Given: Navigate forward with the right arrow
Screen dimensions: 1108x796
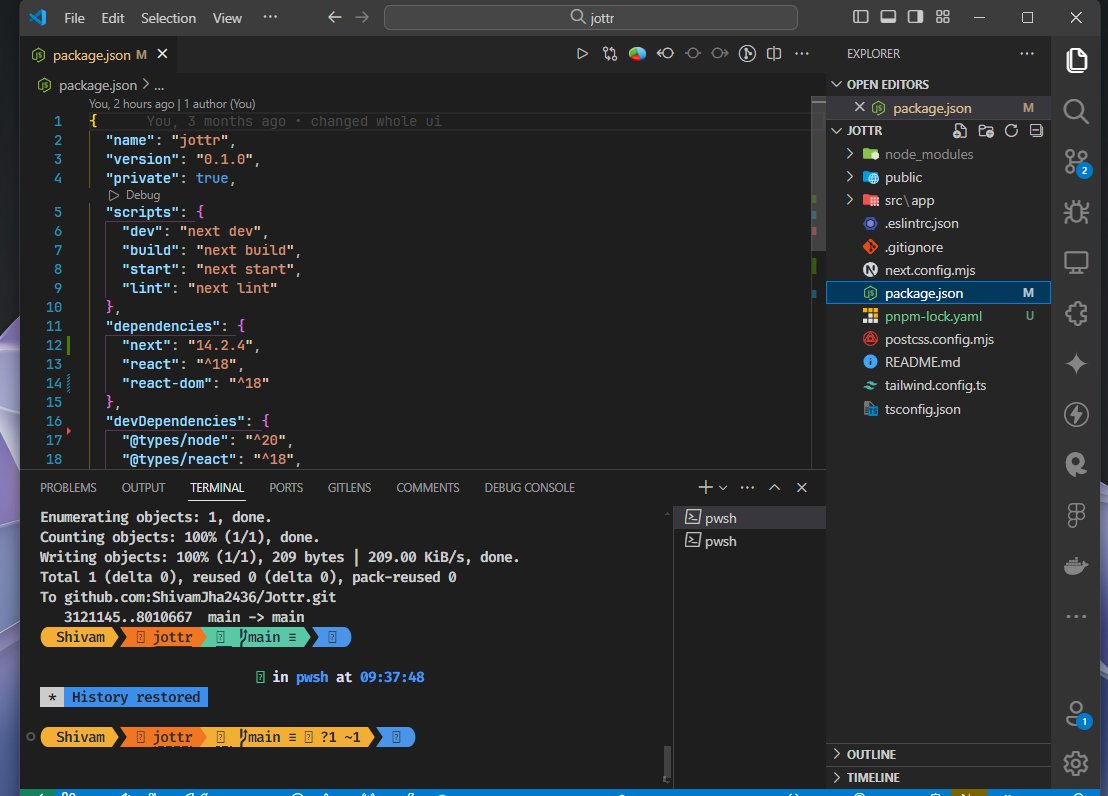Looking at the screenshot, I should click(x=362, y=17).
